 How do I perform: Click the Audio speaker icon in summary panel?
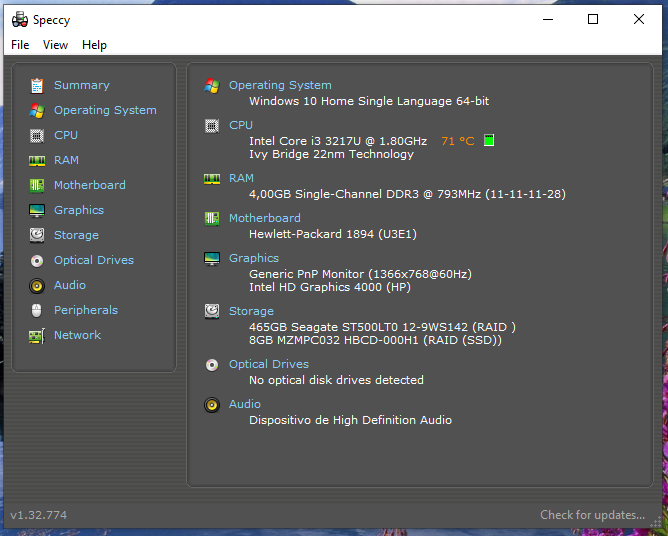point(212,405)
